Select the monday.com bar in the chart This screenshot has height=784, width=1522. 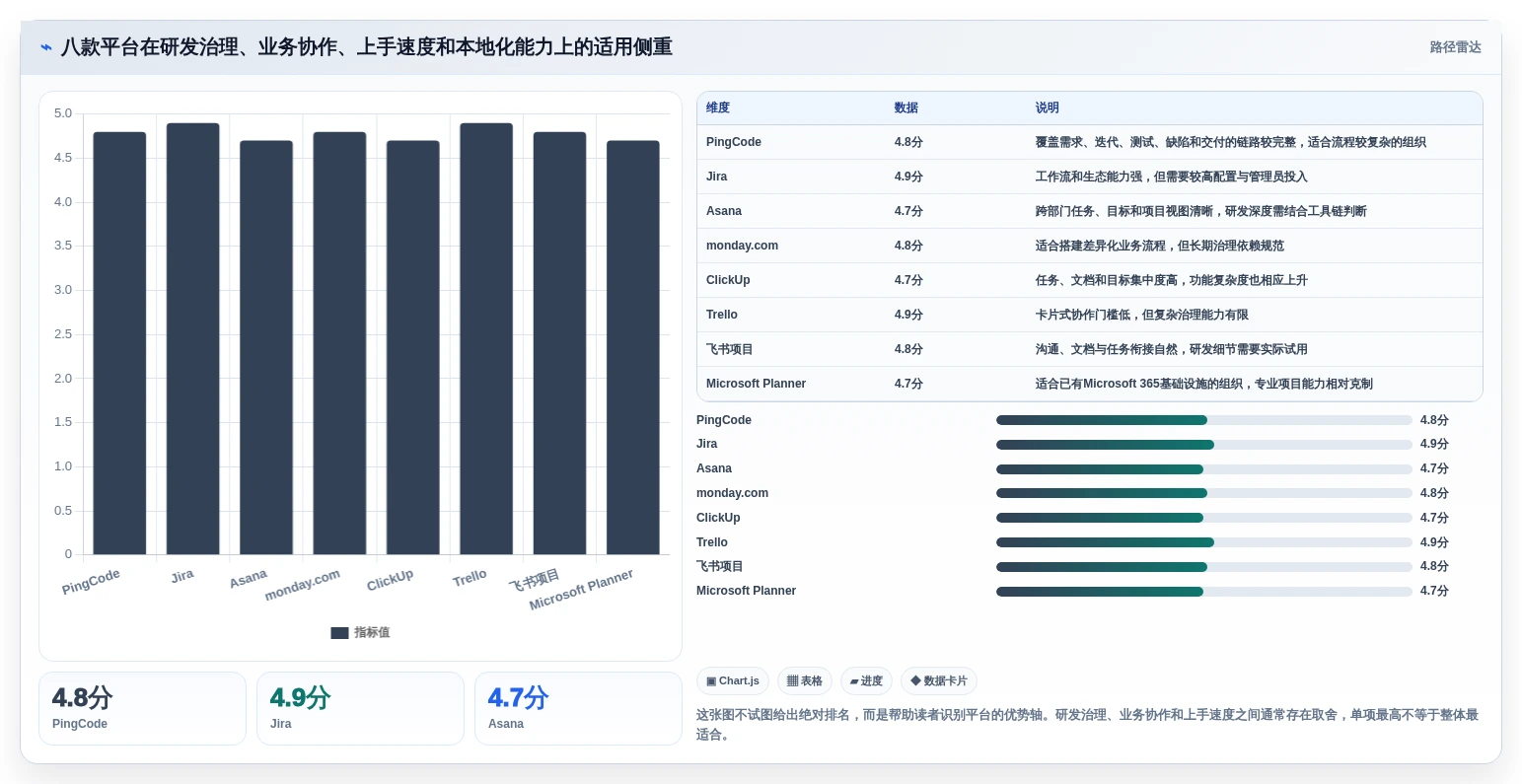pyautogui.click(x=339, y=343)
